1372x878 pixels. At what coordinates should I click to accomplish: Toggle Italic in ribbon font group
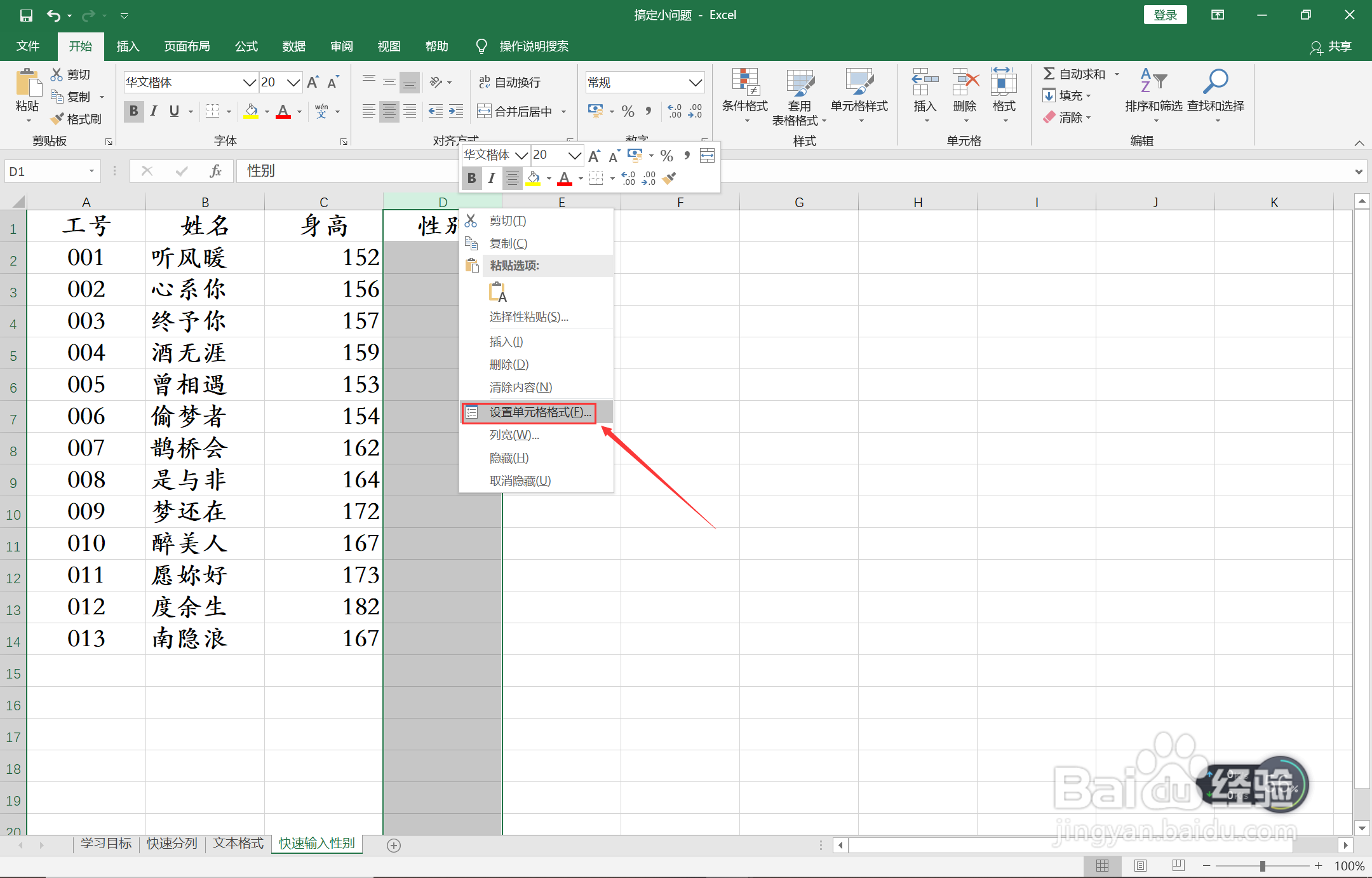[154, 111]
